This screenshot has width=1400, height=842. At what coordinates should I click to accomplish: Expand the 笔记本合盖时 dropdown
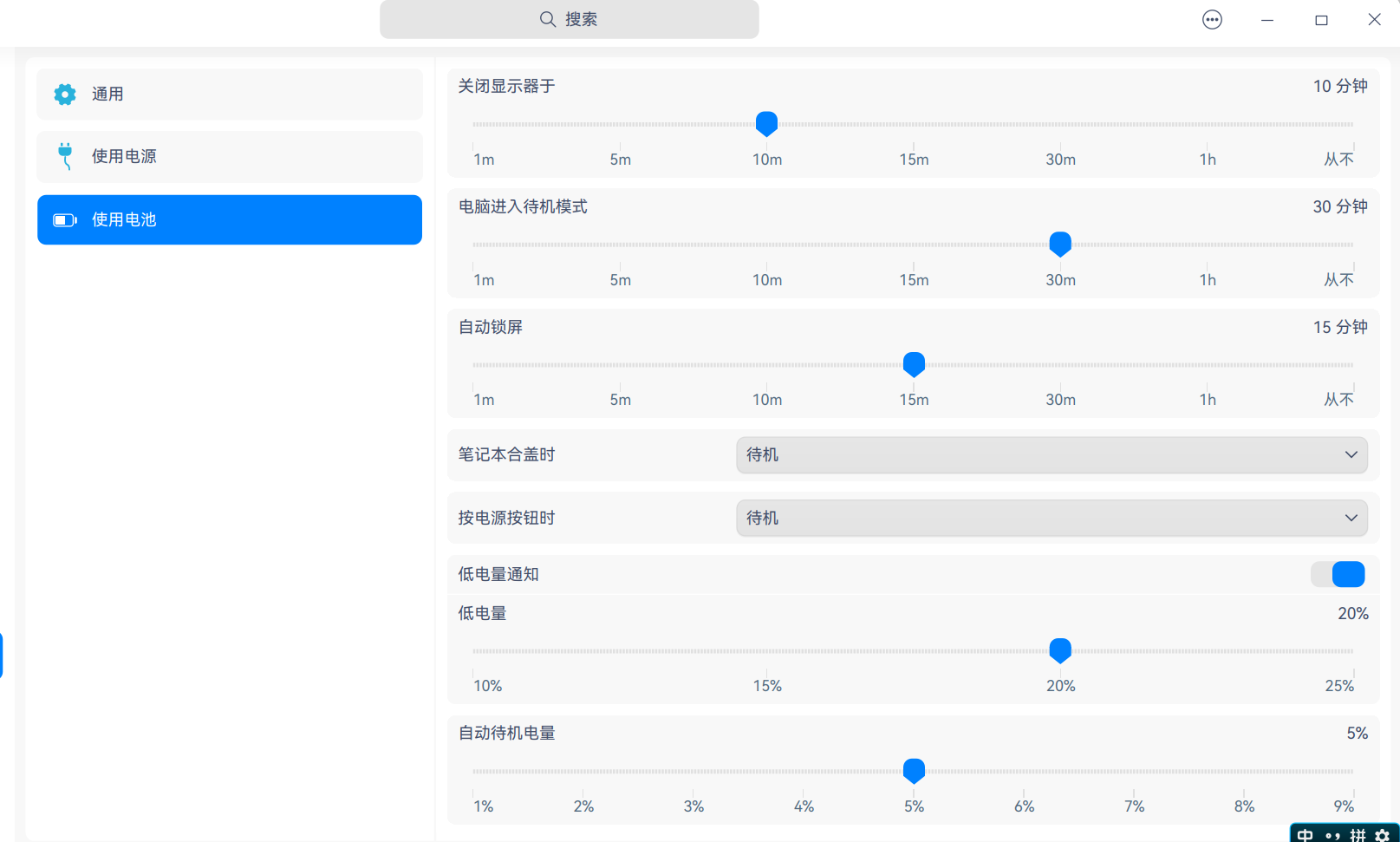pos(1052,454)
